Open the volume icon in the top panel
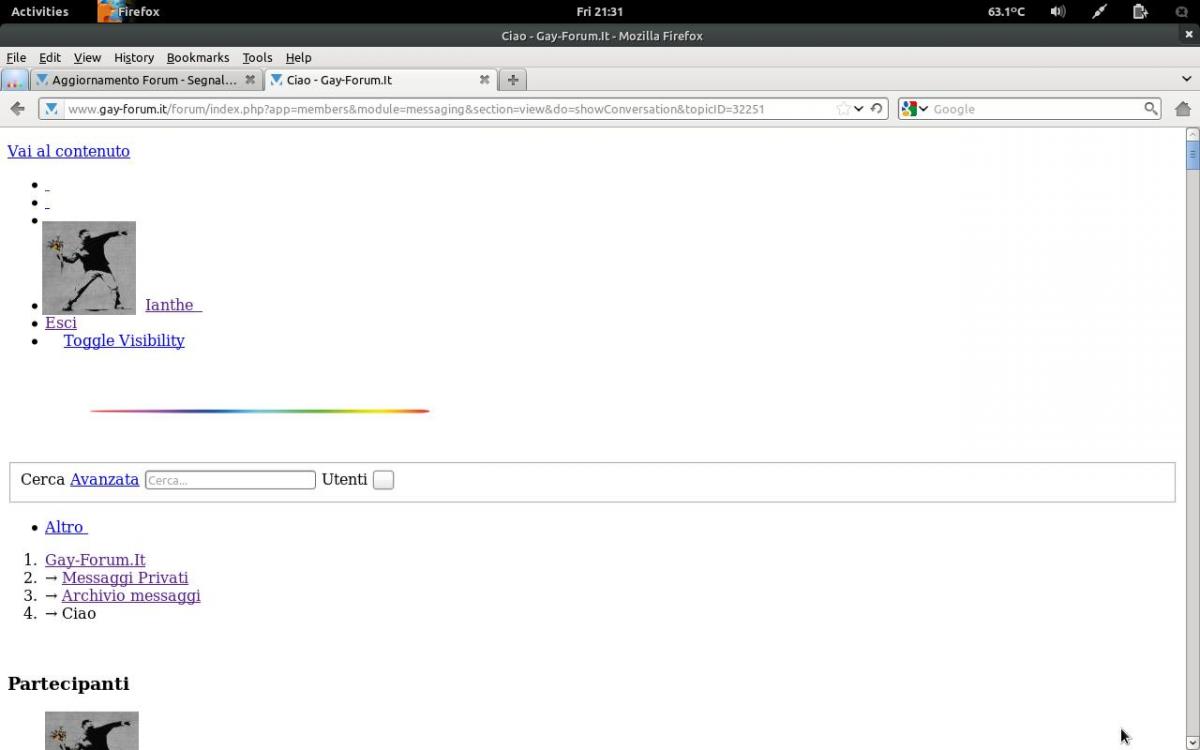This screenshot has width=1200, height=750. [x=1058, y=12]
